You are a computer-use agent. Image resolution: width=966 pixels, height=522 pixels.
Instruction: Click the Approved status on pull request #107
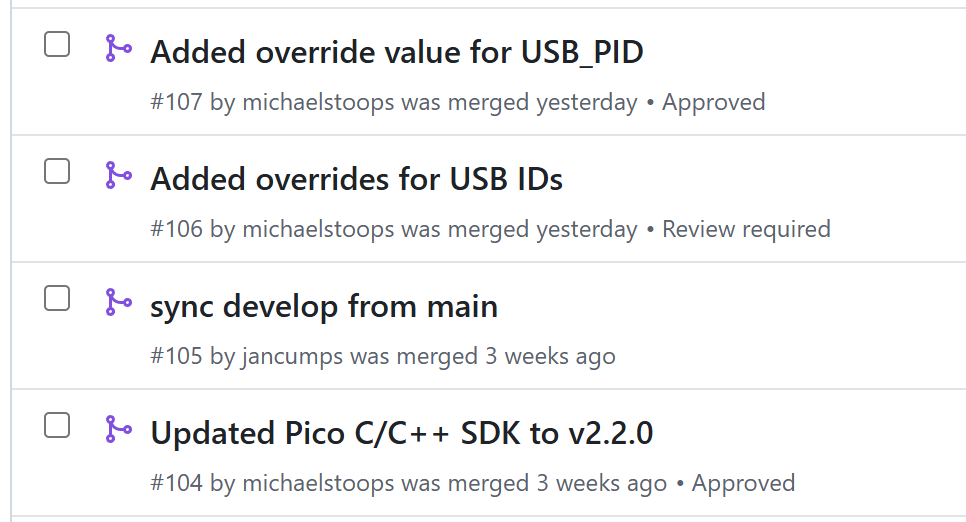713,102
